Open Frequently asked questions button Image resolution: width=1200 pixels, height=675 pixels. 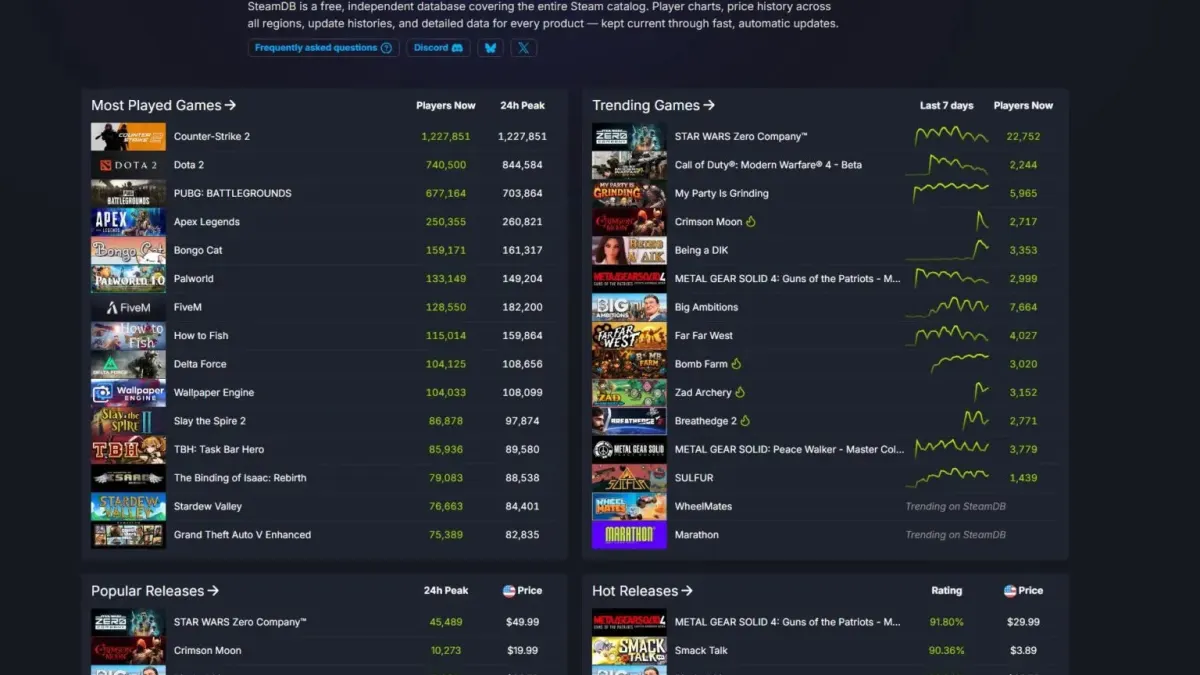click(323, 48)
